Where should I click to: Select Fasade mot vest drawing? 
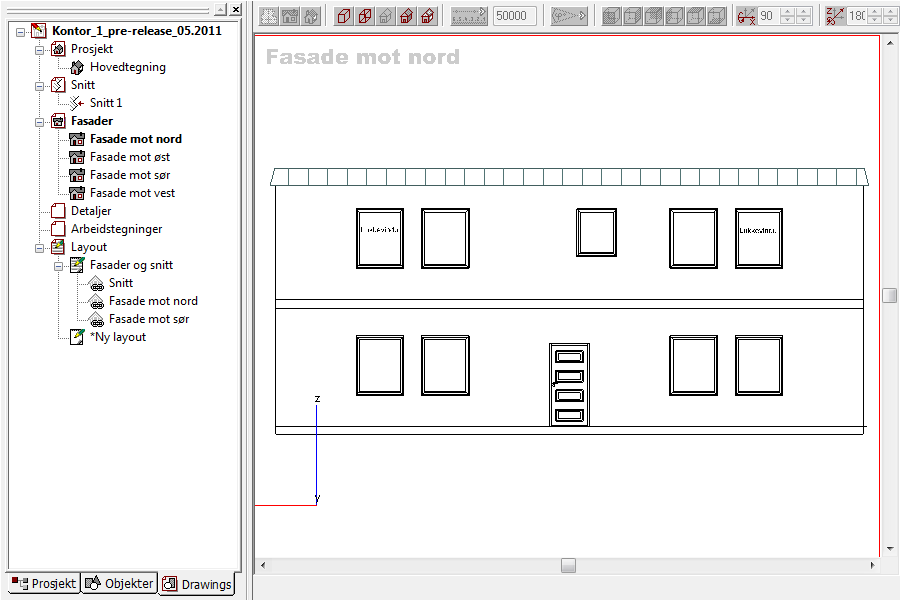tap(132, 193)
